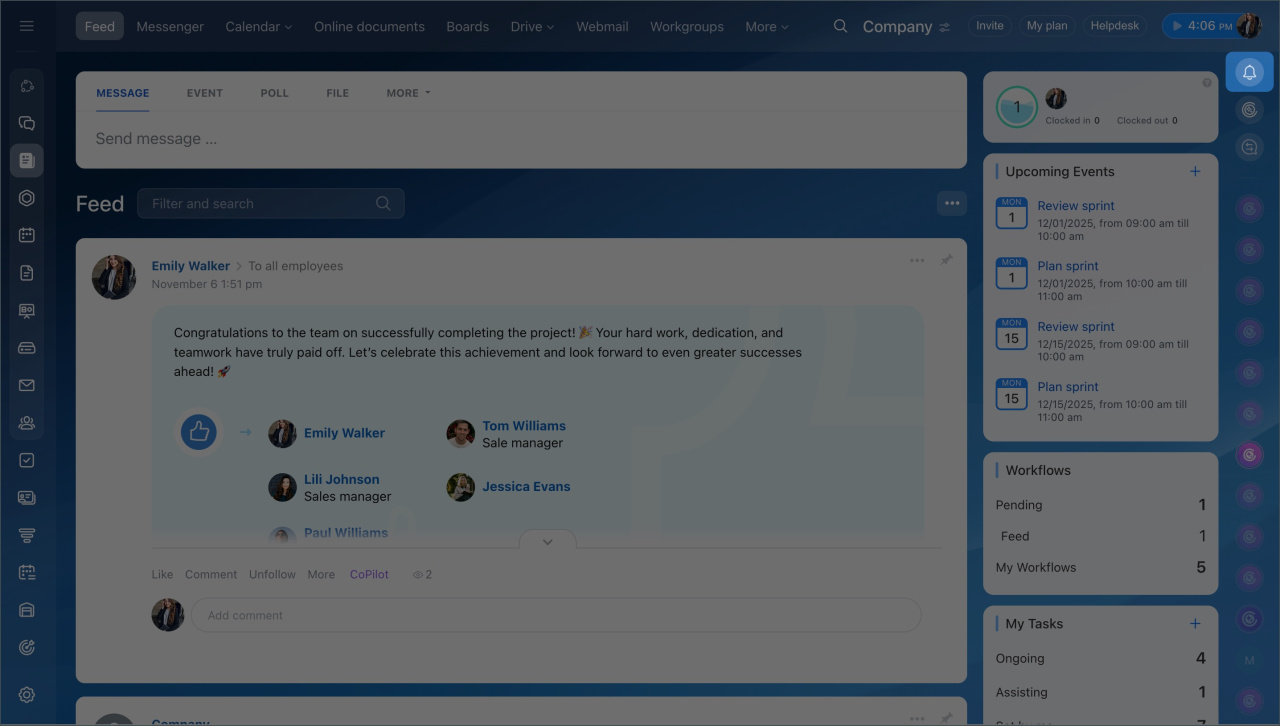Expand the collapsed post with chevron
Screen dimensions: 1280x726
[x=547, y=541]
